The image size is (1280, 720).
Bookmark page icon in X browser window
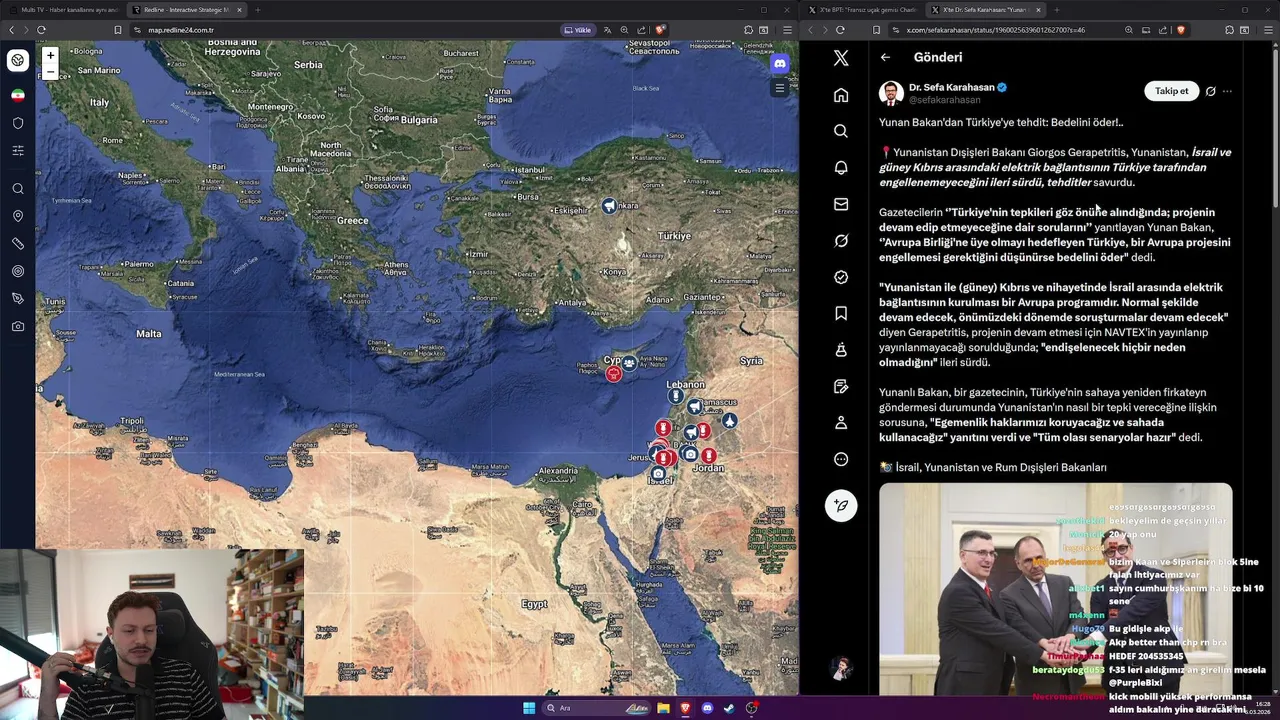[876, 30]
